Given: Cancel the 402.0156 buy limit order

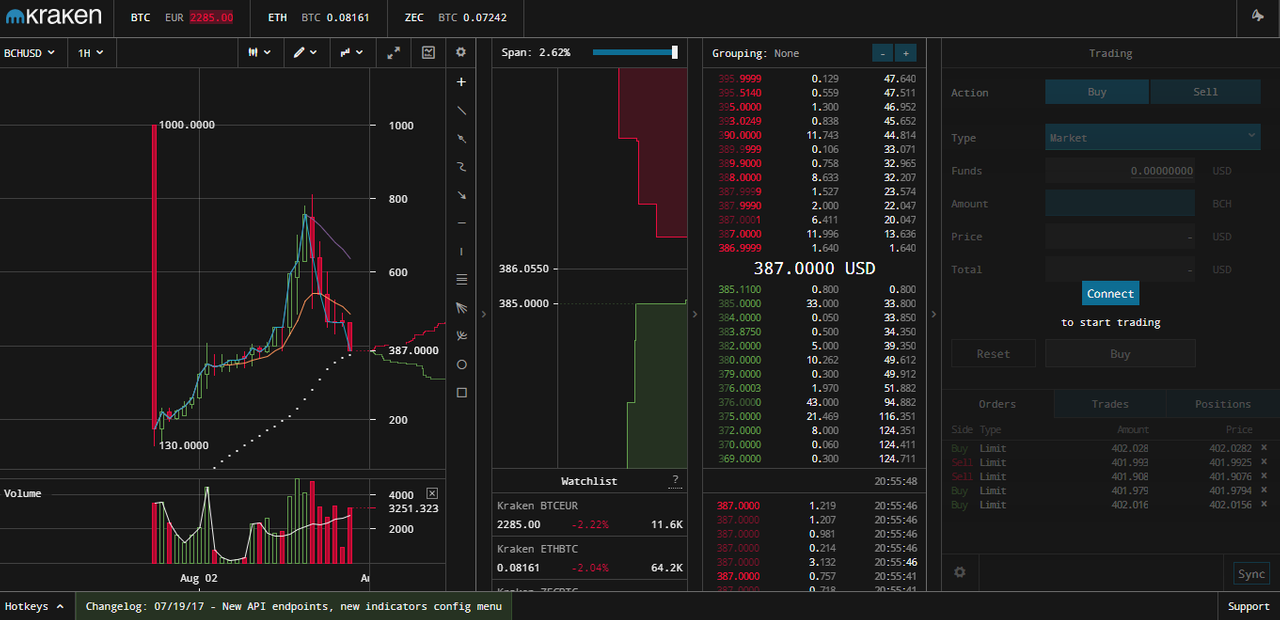Looking at the screenshot, I should tap(1263, 505).
